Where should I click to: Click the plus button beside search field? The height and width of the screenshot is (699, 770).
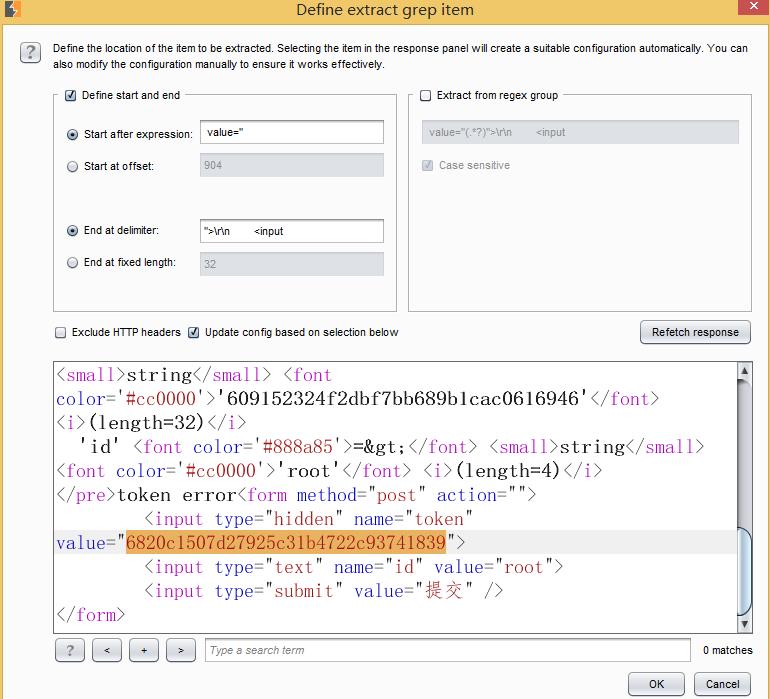click(143, 650)
